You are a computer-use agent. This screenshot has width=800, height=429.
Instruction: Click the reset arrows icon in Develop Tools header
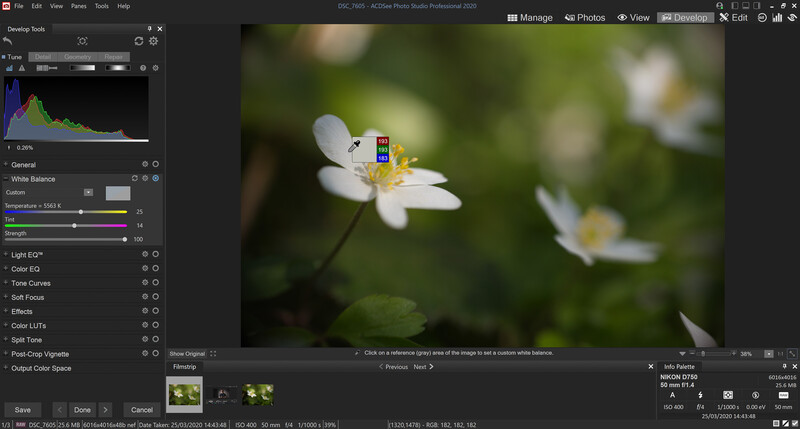click(x=139, y=41)
